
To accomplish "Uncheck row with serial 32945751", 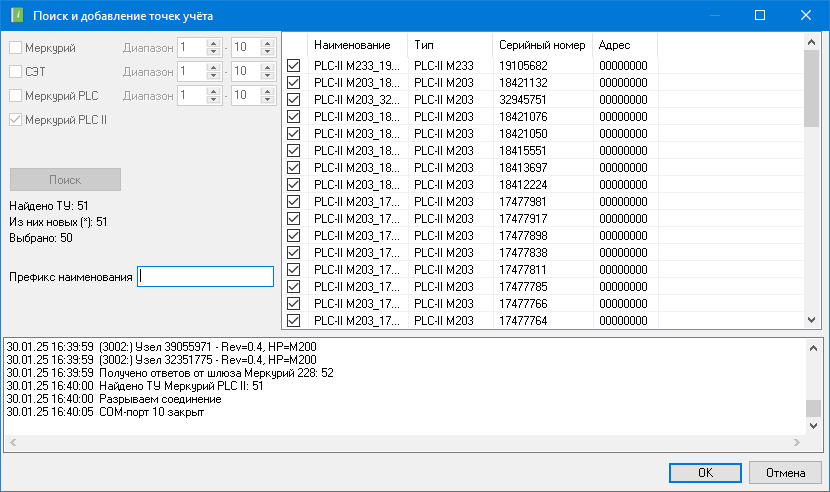I will (293, 100).
